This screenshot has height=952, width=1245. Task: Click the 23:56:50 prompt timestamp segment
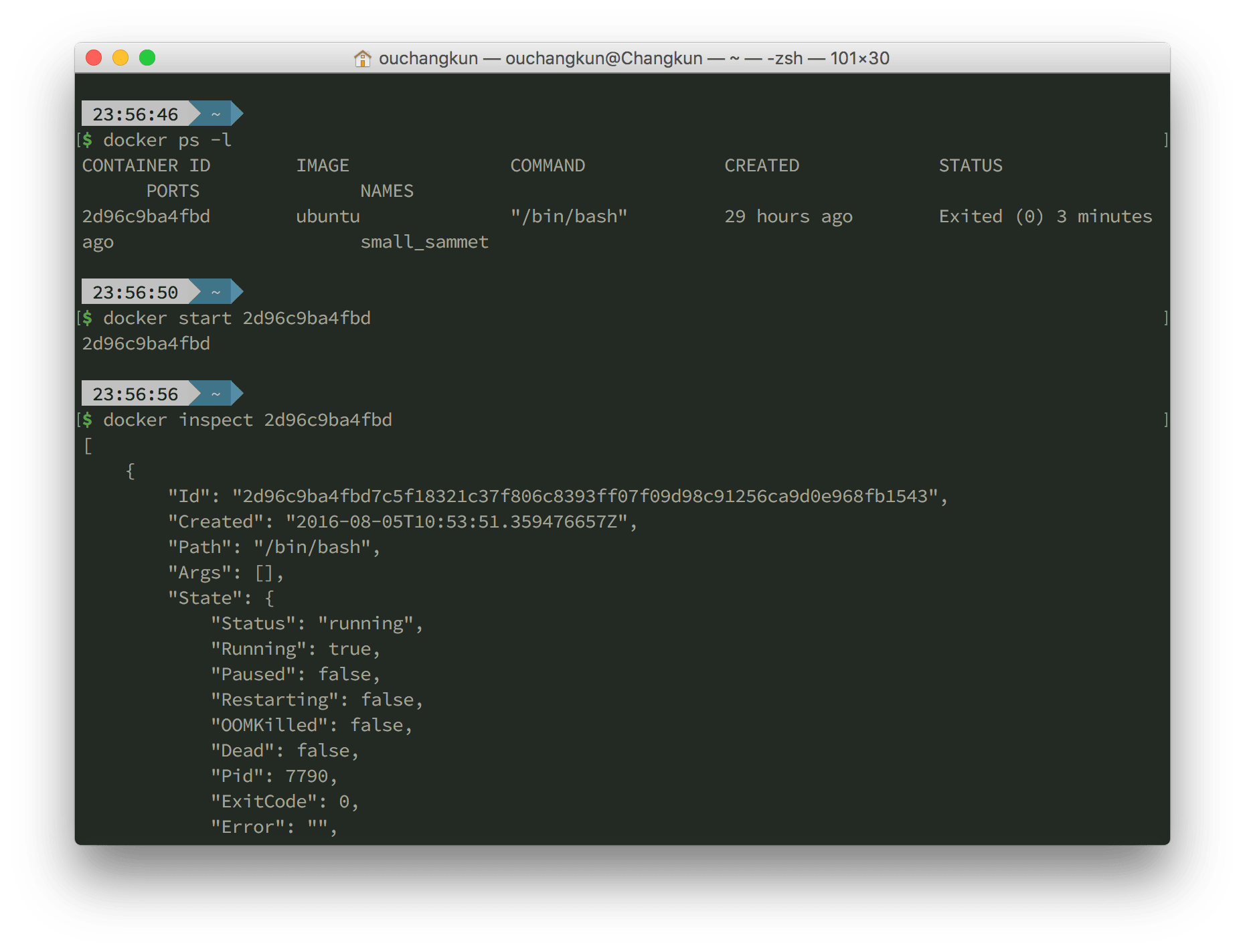135,293
